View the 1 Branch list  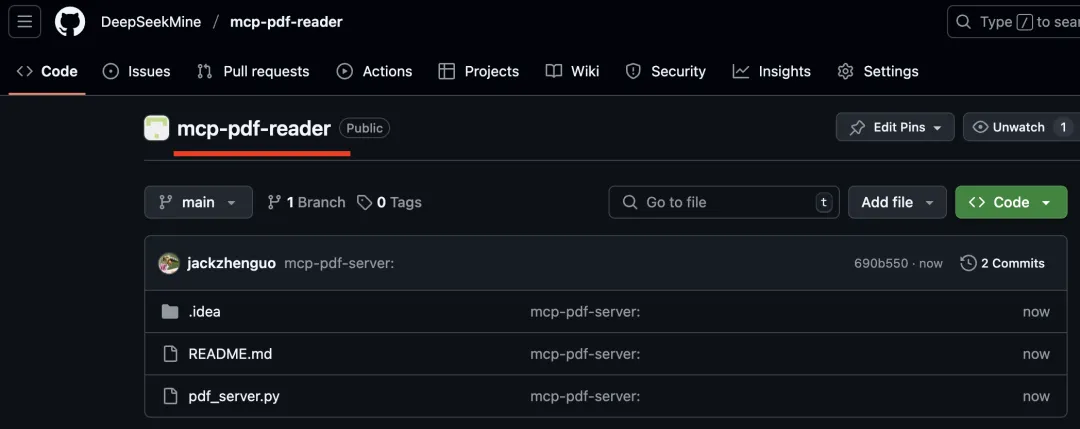click(x=307, y=202)
